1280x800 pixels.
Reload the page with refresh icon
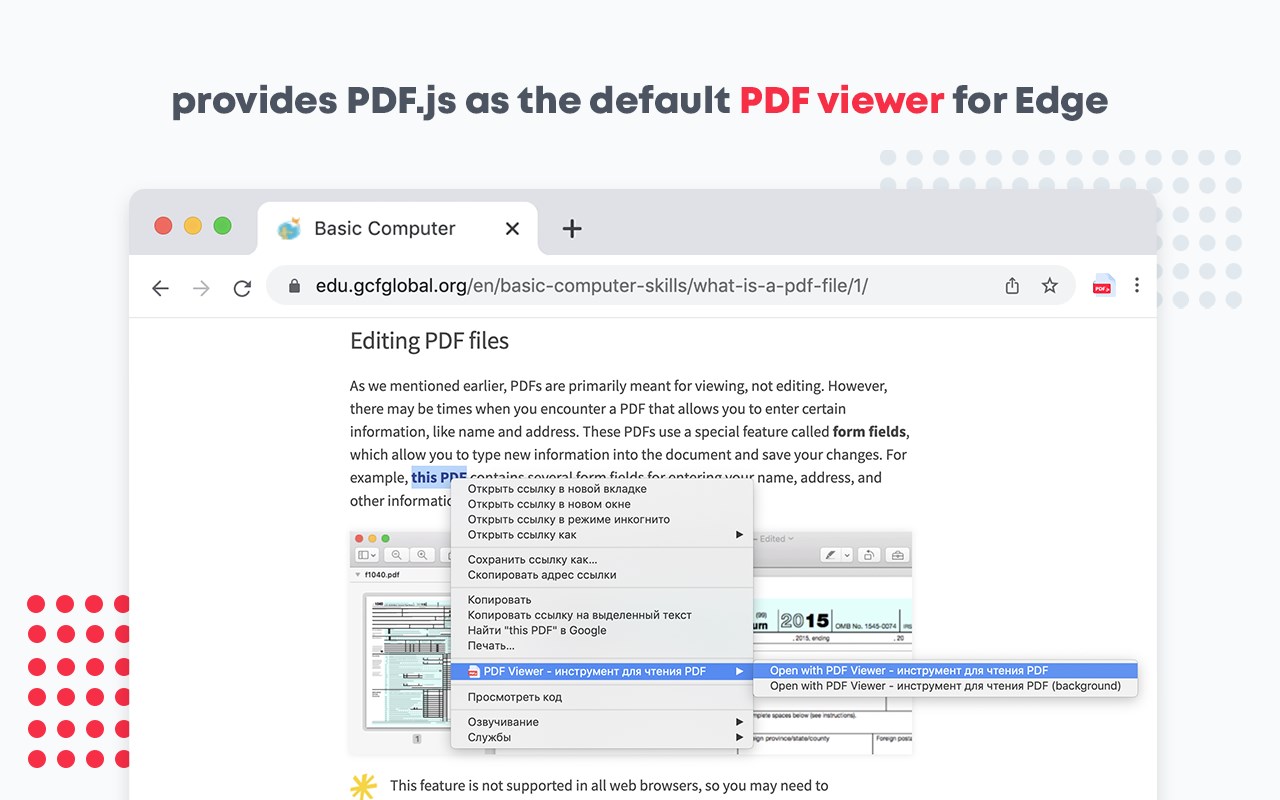point(242,288)
